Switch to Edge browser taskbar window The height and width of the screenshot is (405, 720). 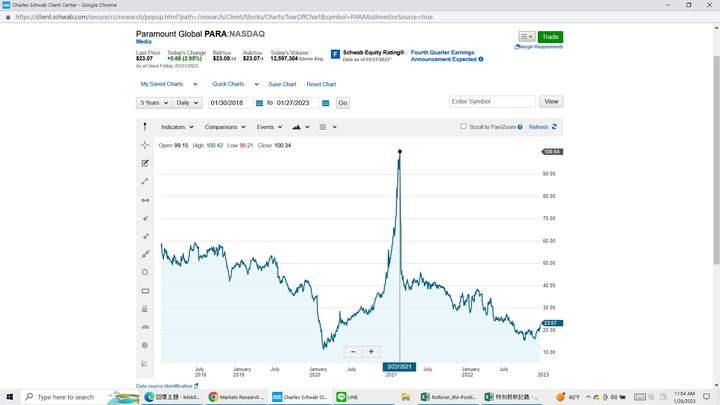click(x=172, y=397)
